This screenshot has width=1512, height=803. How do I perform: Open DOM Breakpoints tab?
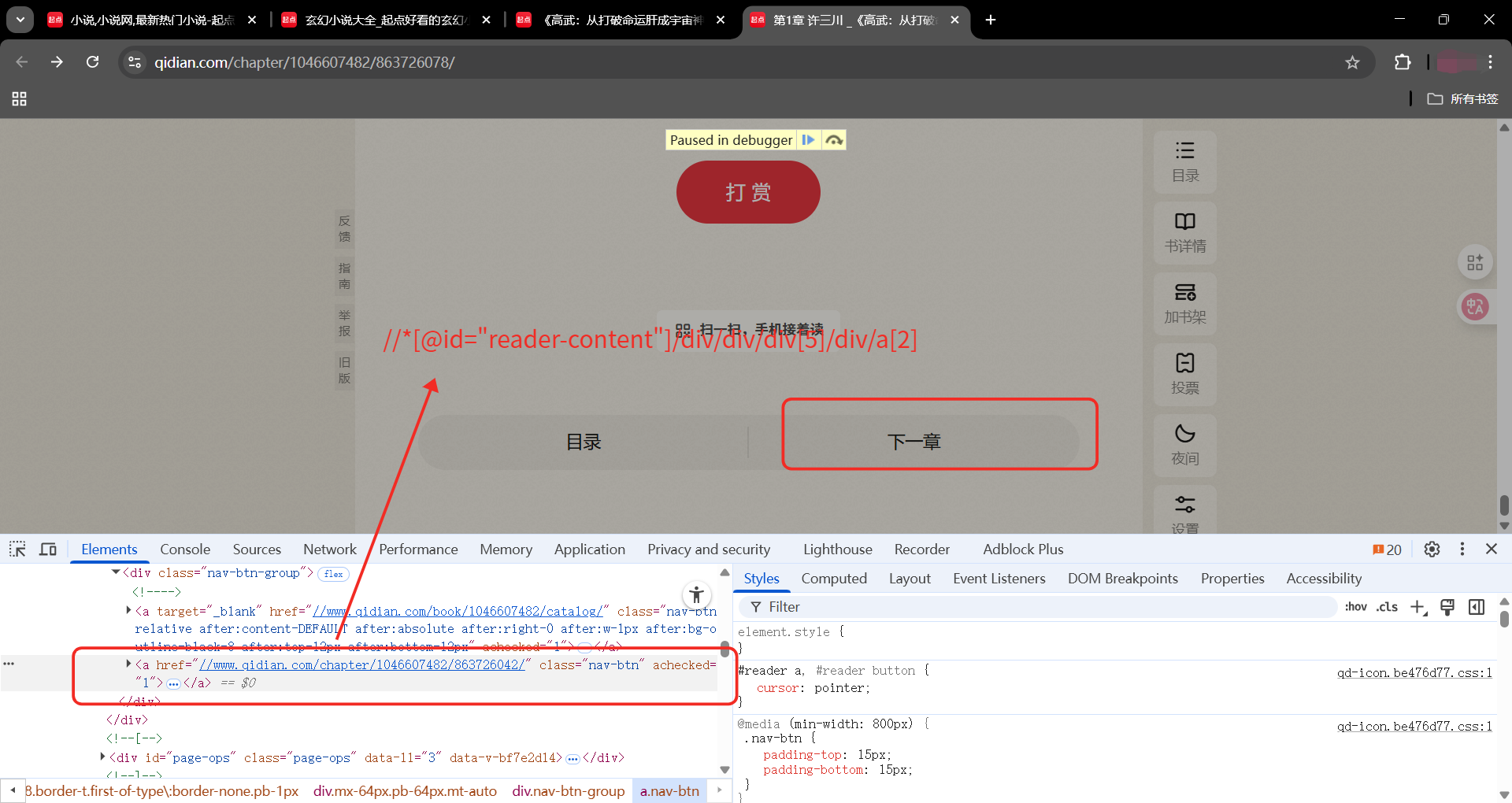pyautogui.click(x=1123, y=579)
